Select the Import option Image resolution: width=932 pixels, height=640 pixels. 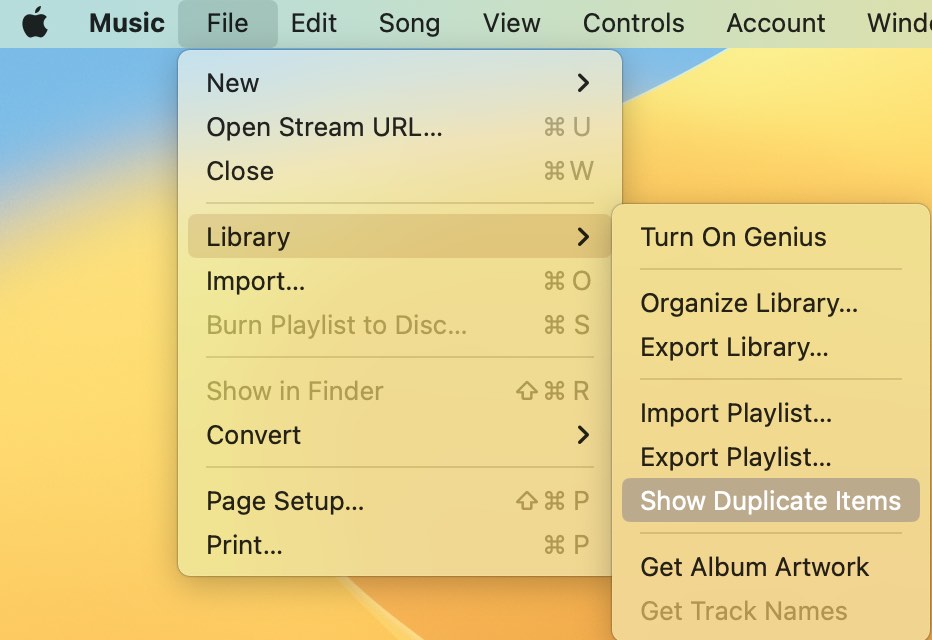click(256, 281)
